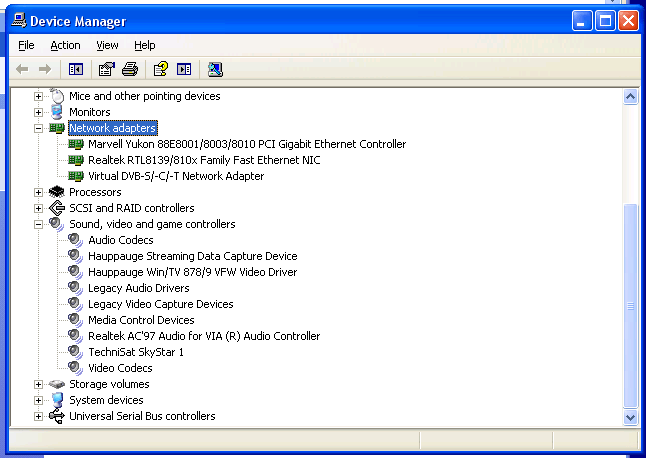Select Hauppauge Streaming Data Capture Device
The height and width of the screenshot is (458, 646).
[193, 256]
